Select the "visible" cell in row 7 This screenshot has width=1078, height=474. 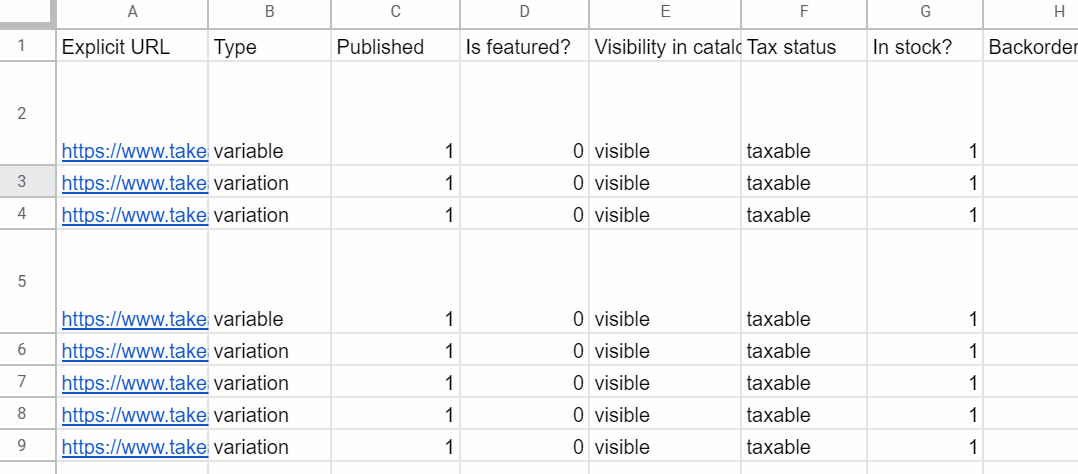(x=665, y=383)
